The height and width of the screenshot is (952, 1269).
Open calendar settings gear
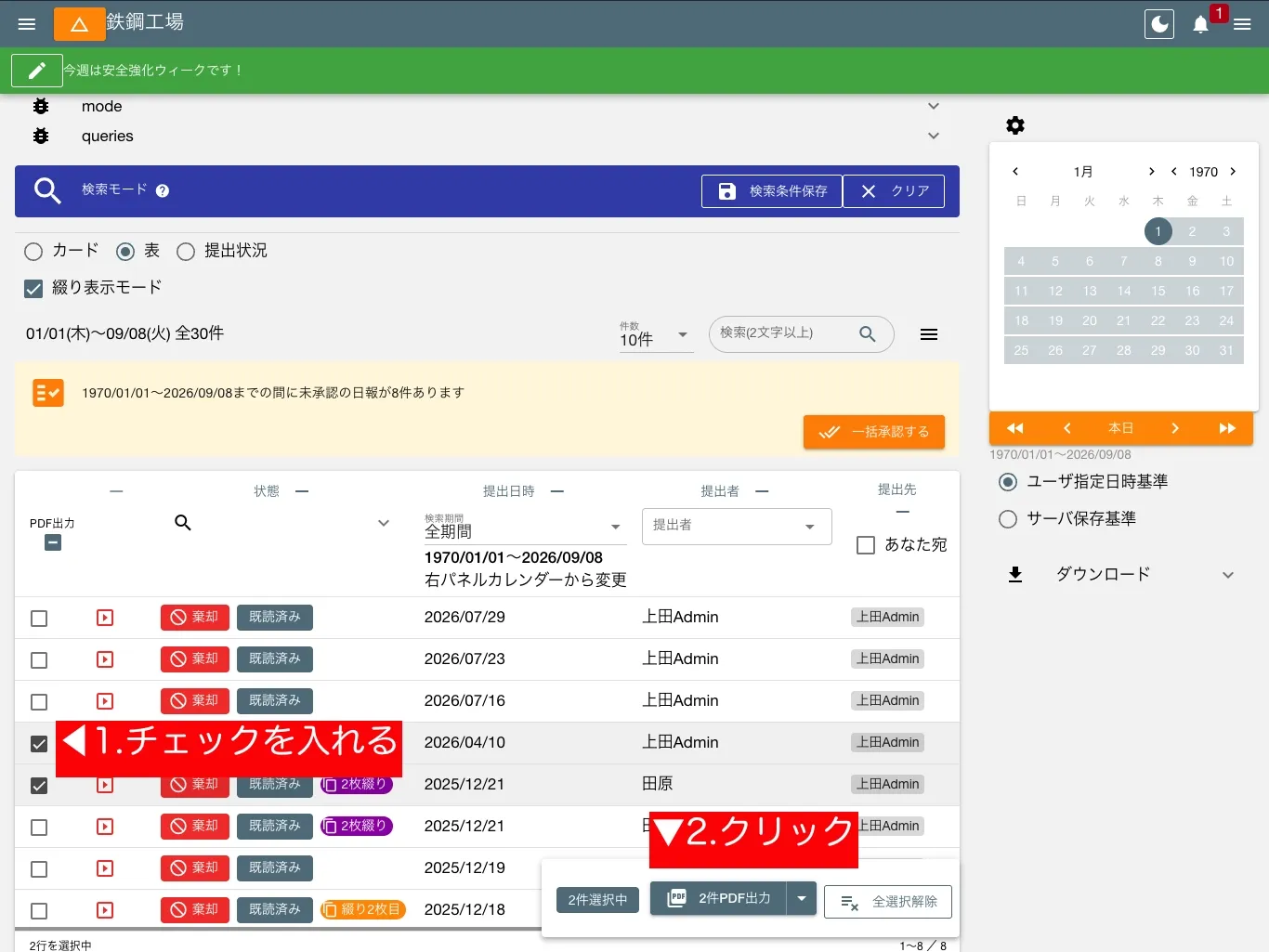tap(1015, 125)
